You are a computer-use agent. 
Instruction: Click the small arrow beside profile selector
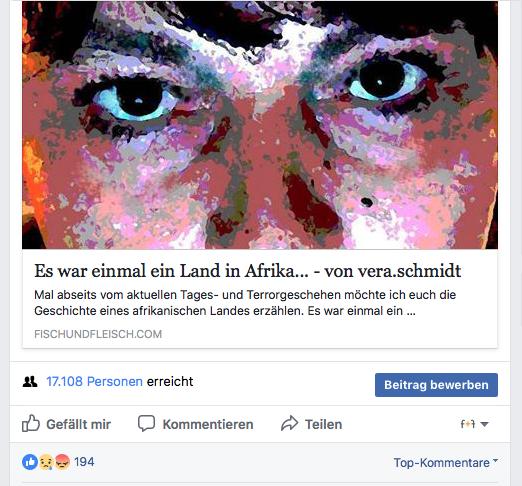(x=485, y=424)
